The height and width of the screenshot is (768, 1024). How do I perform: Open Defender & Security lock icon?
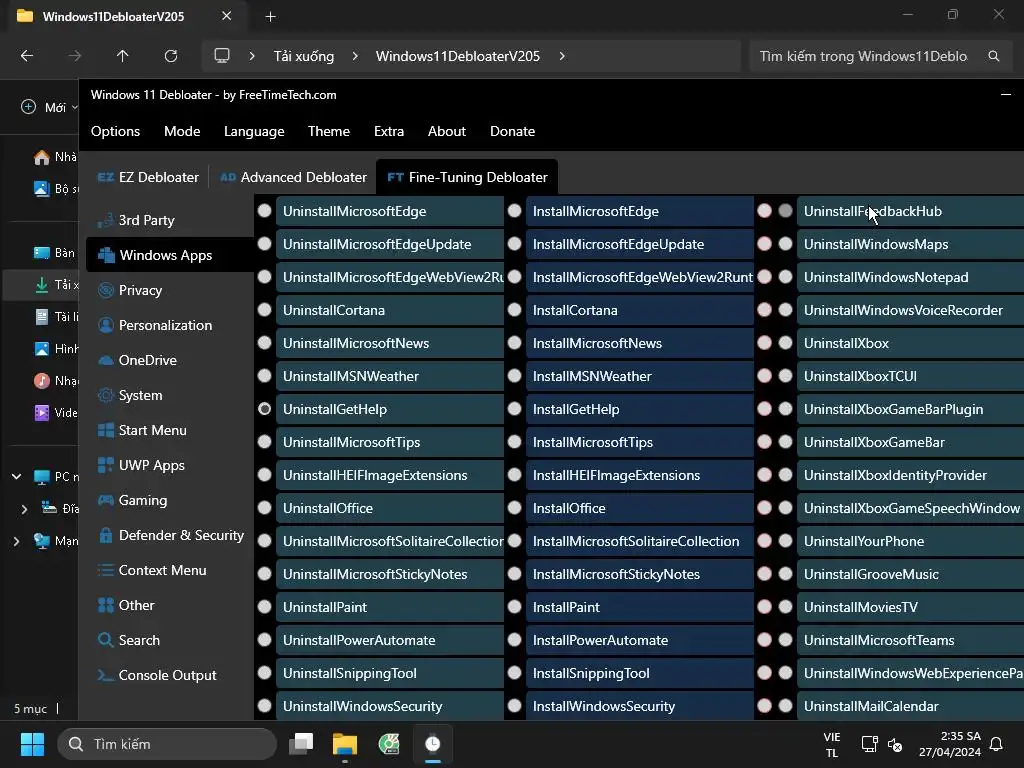(x=105, y=536)
